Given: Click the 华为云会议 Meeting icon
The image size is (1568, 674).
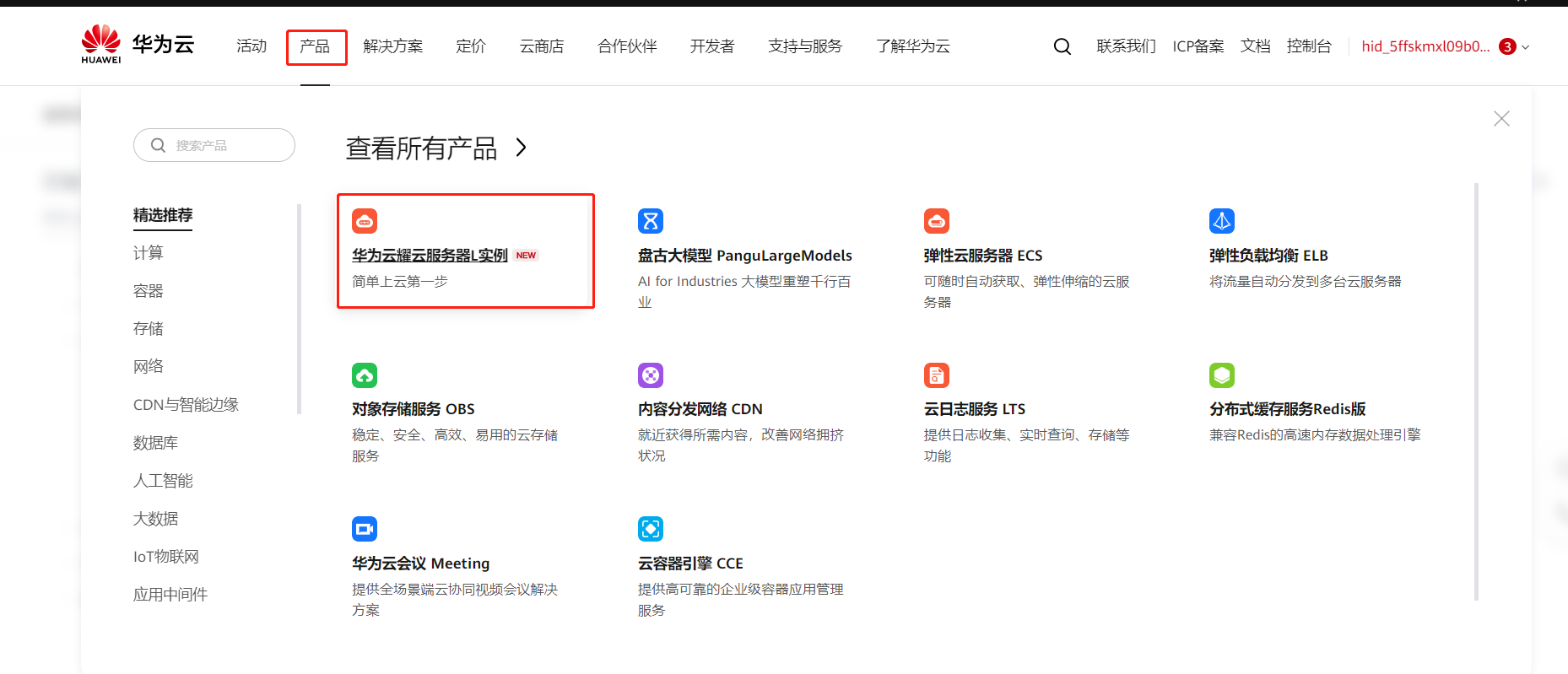Looking at the screenshot, I should click(365, 529).
